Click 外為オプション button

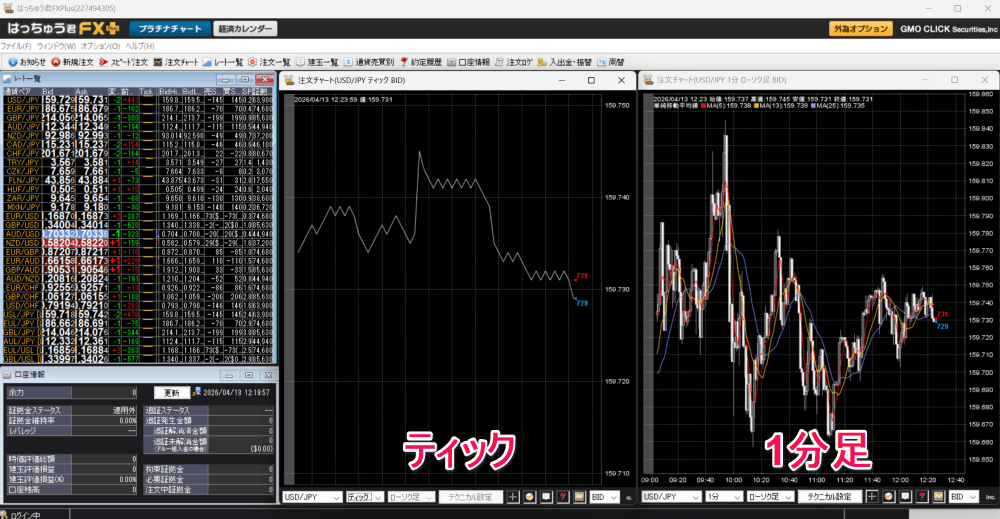(860, 29)
